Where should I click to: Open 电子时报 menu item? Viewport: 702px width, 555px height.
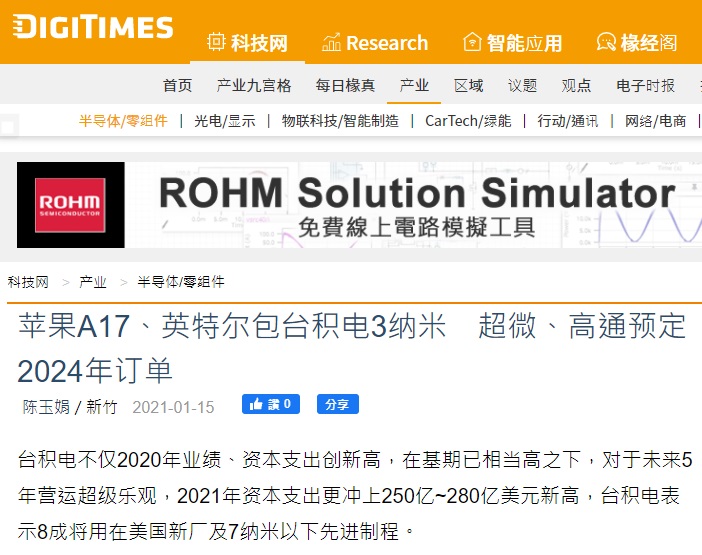(645, 85)
